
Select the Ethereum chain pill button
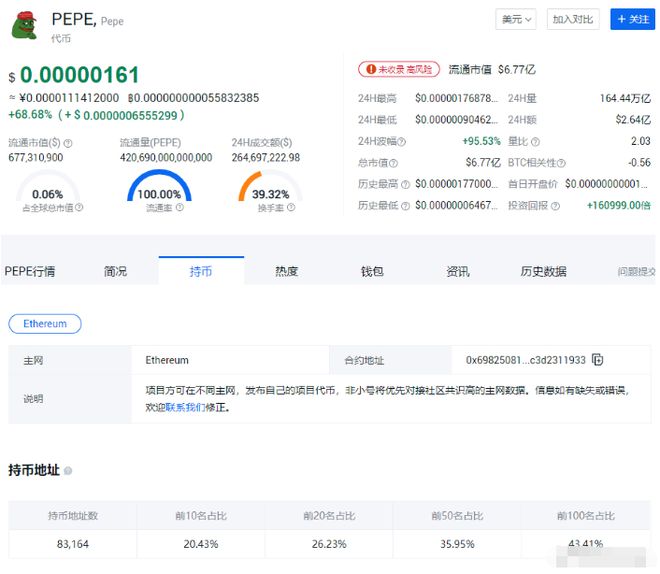tap(45, 324)
